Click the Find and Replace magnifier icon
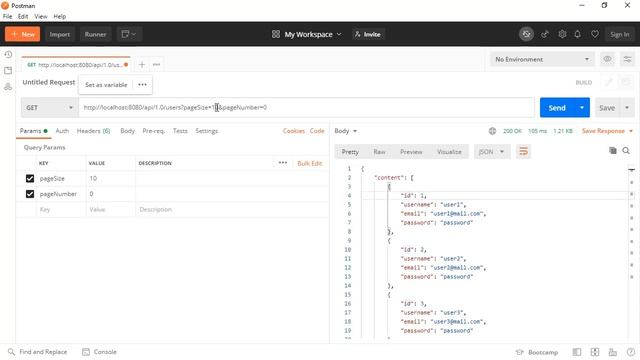The height and width of the screenshot is (360, 640). tap(11, 352)
